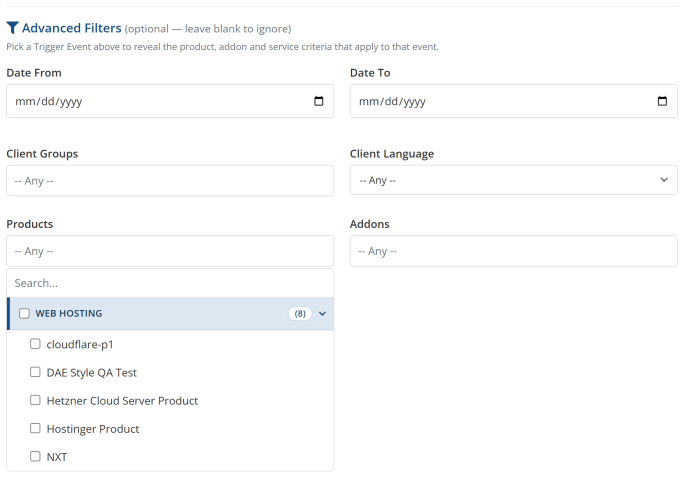Click the NXT label text

tap(57, 457)
